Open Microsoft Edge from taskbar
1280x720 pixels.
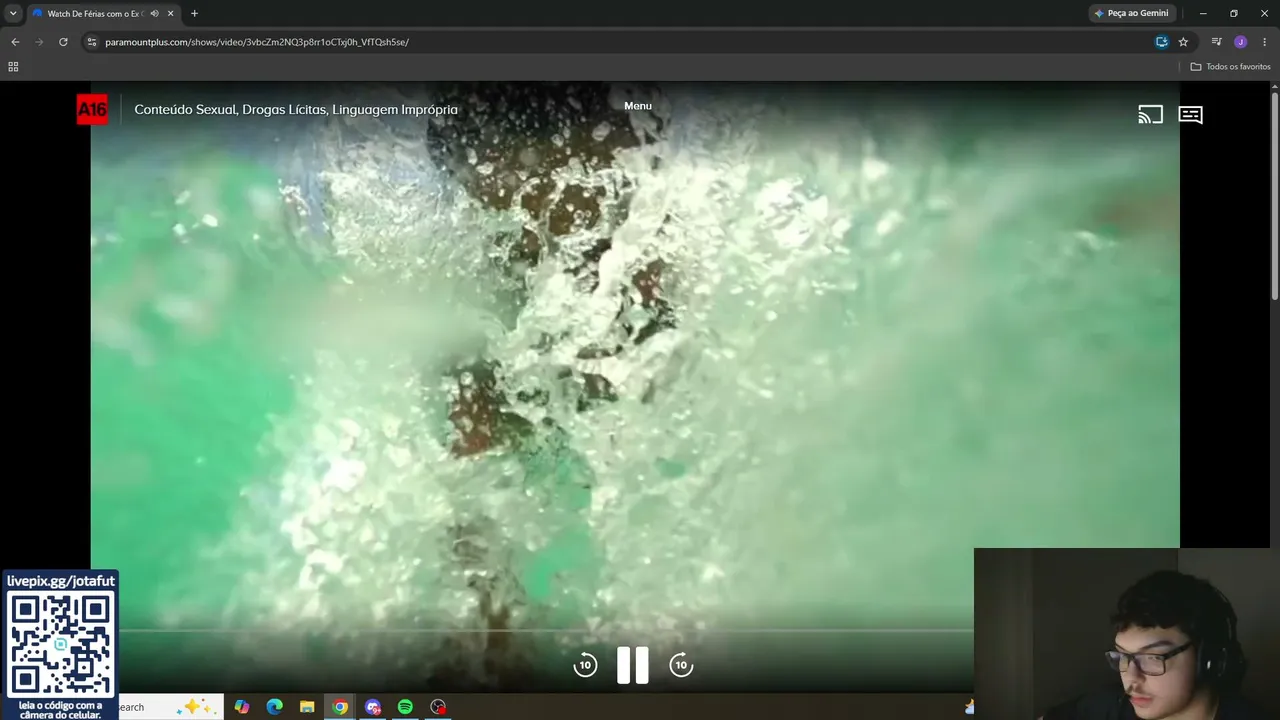[274, 707]
